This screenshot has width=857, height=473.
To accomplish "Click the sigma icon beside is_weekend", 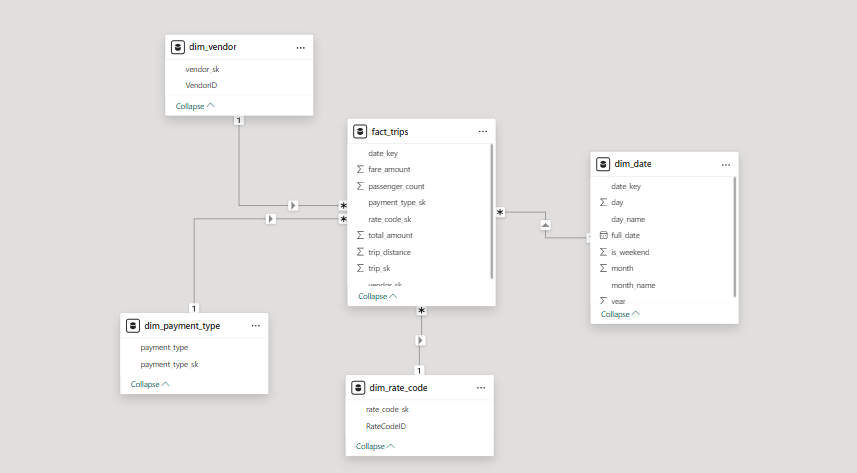I will tap(603, 252).
